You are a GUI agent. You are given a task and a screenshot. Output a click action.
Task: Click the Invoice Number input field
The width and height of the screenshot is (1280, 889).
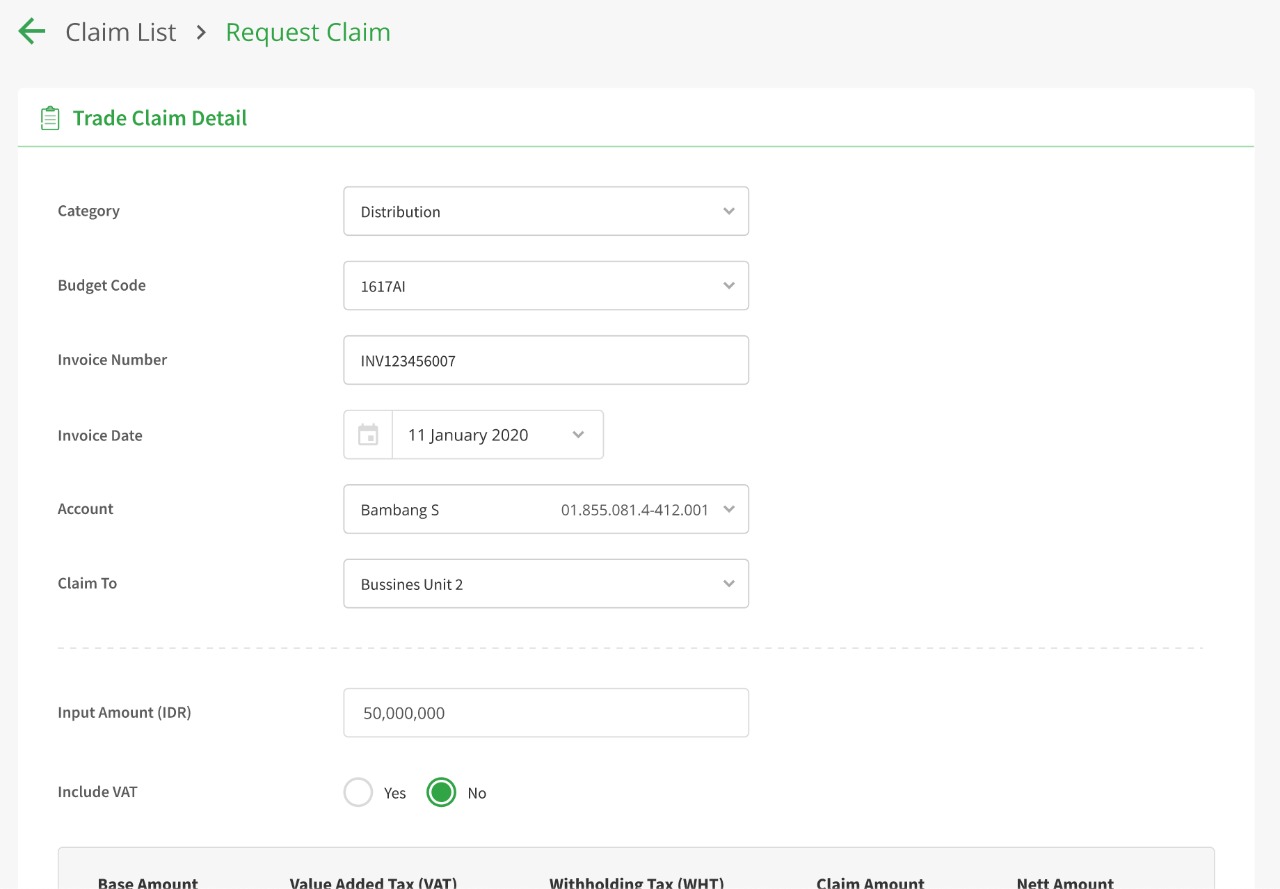pos(545,360)
